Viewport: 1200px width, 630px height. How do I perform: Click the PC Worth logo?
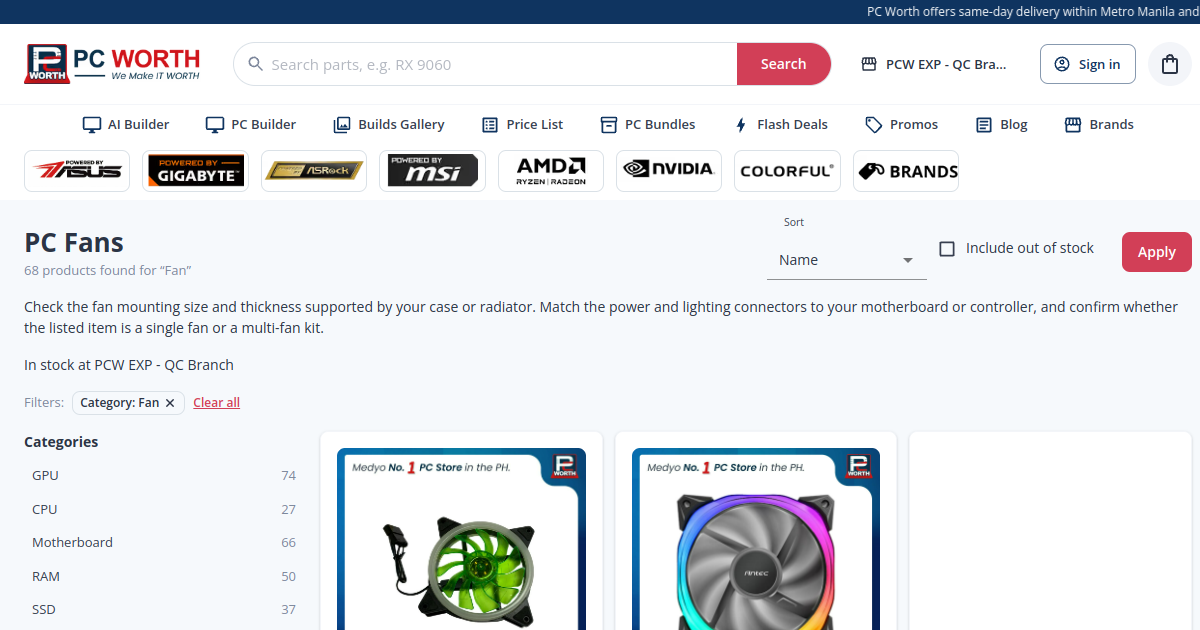112,64
